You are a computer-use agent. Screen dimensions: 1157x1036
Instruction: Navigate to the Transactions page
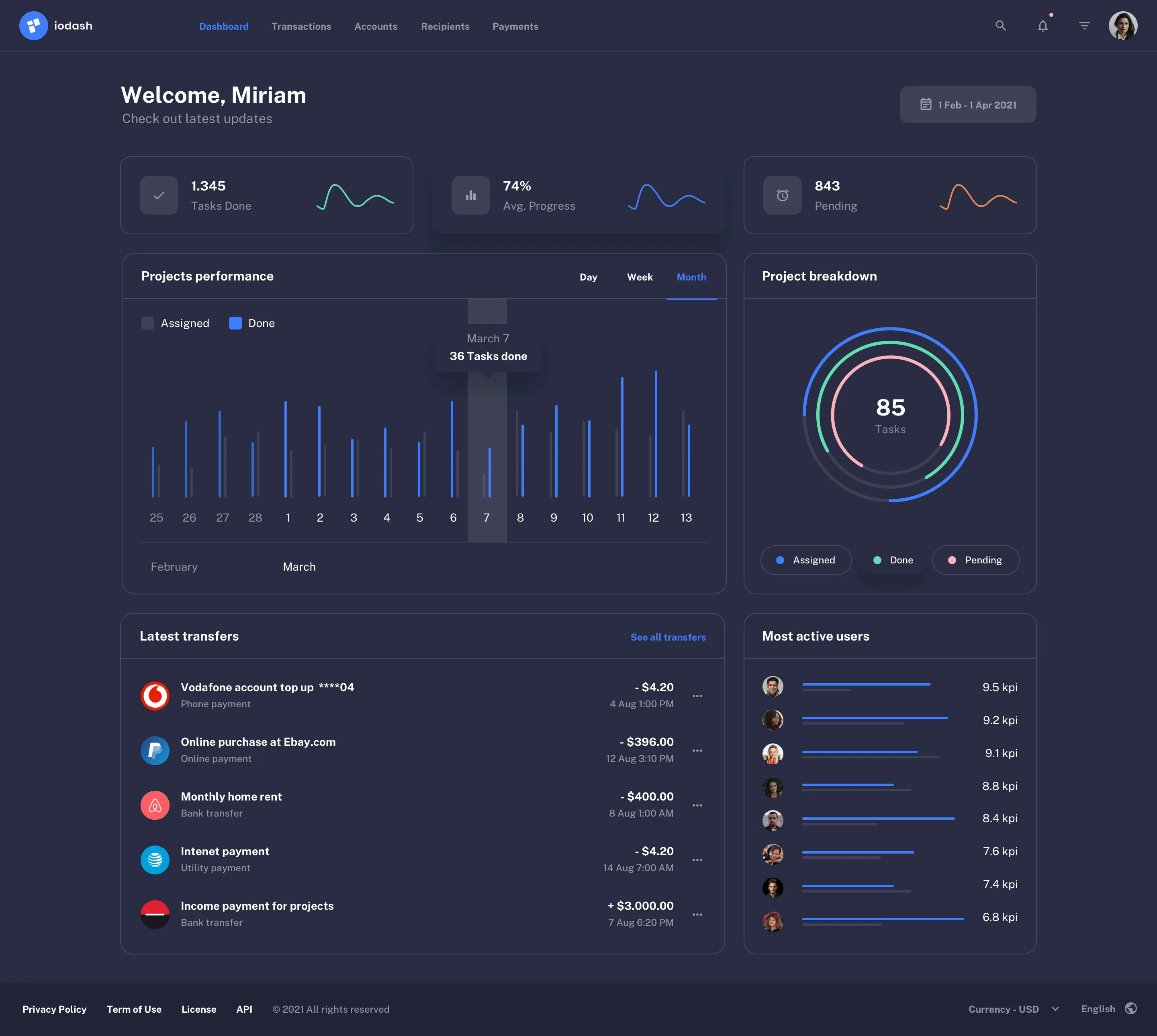click(302, 26)
